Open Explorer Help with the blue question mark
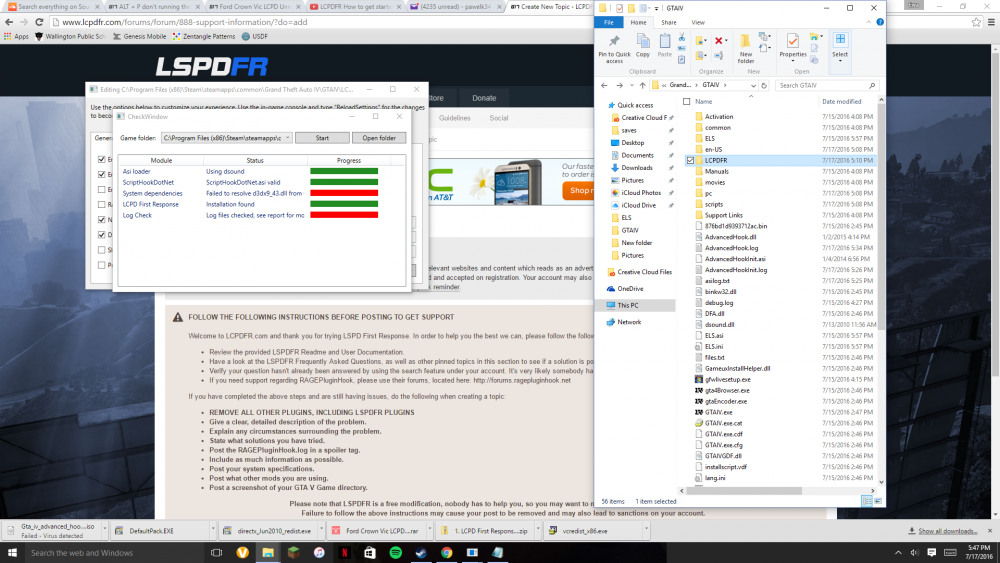Screen dimensions: 1000x563 [880, 22]
